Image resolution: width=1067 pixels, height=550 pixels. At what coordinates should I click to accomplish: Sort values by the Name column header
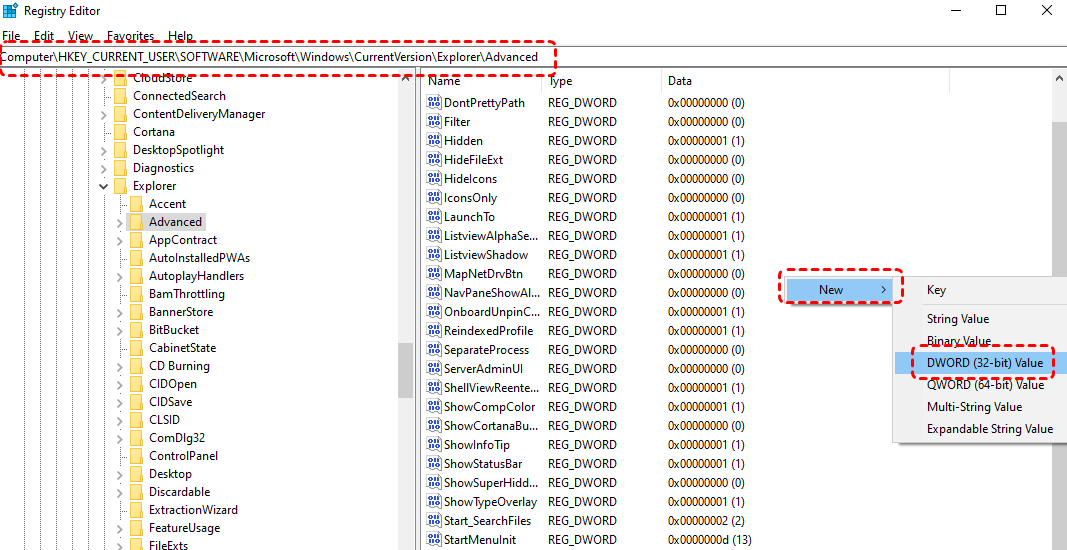point(480,81)
